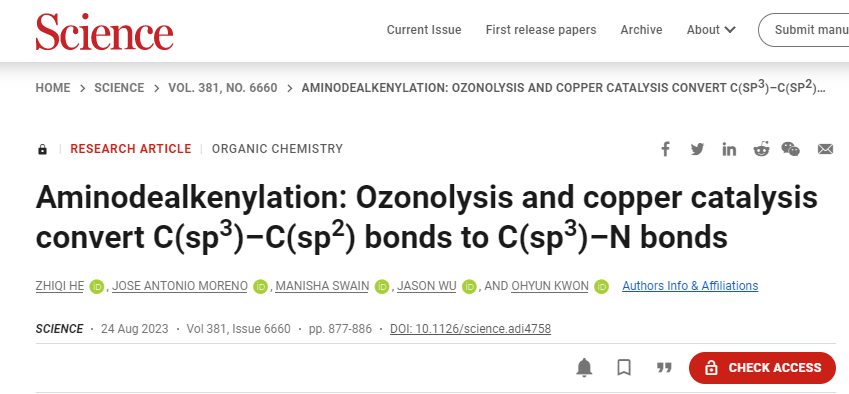Bookmark this article
The image size is (849, 394).
pos(624,368)
